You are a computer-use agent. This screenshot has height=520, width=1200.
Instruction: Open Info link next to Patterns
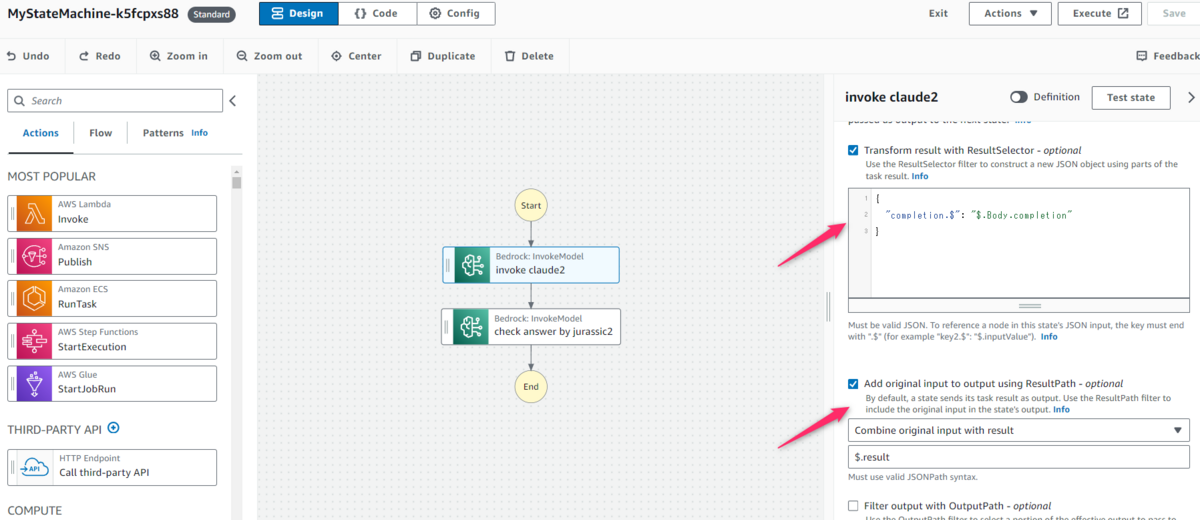(x=200, y=133)
